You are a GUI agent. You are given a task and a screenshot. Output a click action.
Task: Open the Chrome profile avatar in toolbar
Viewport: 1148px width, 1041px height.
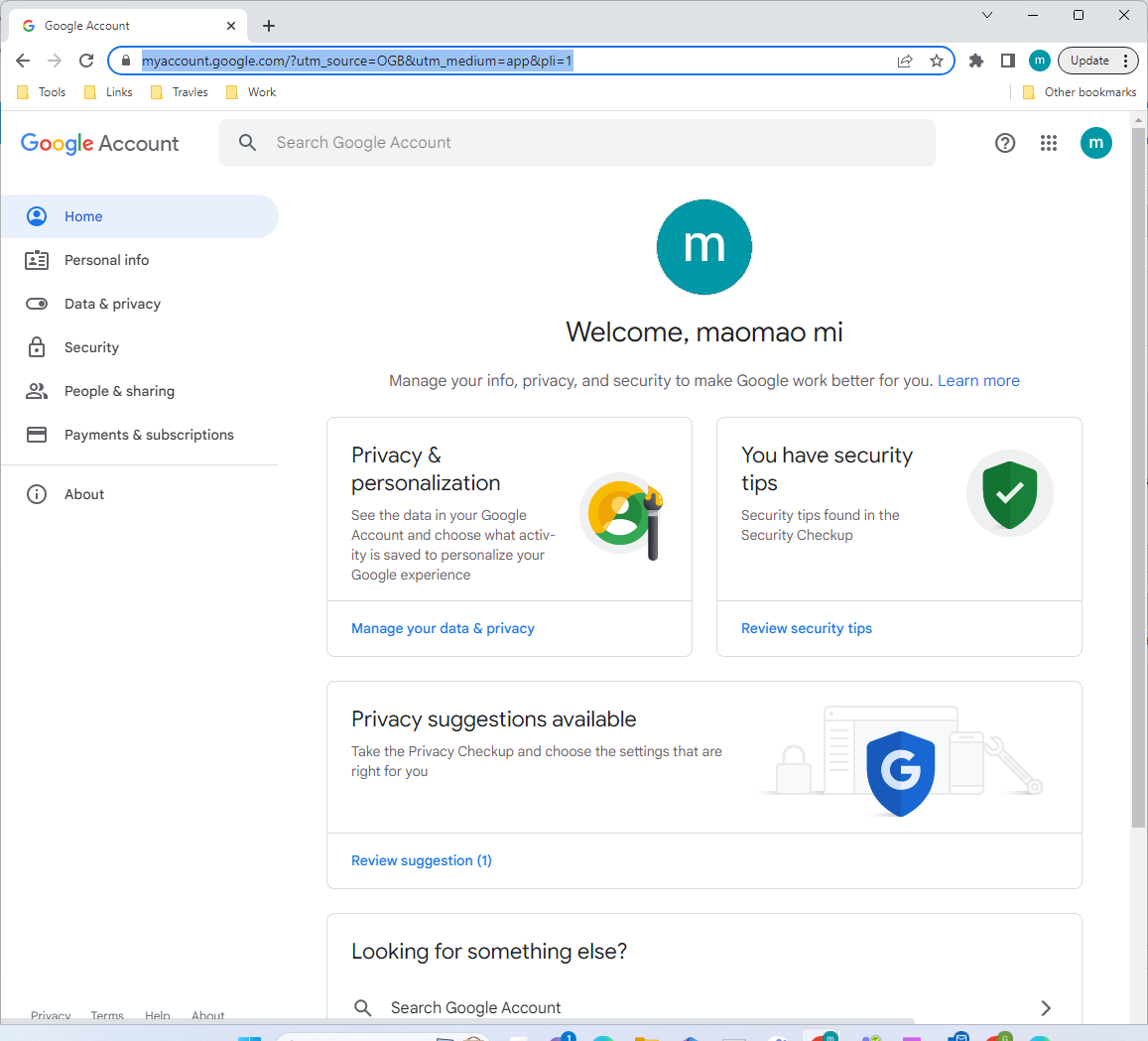1040,61
